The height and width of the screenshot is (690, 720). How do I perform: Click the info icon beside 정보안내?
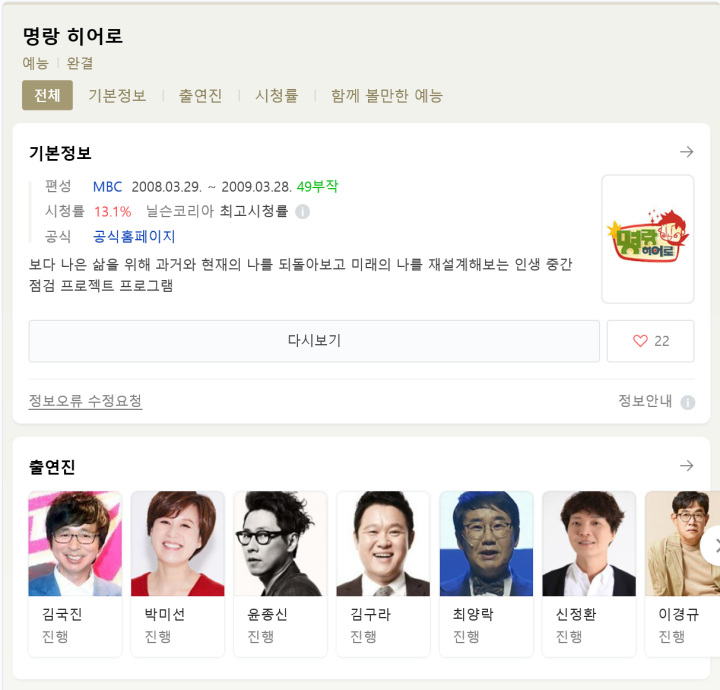[687, 402]
